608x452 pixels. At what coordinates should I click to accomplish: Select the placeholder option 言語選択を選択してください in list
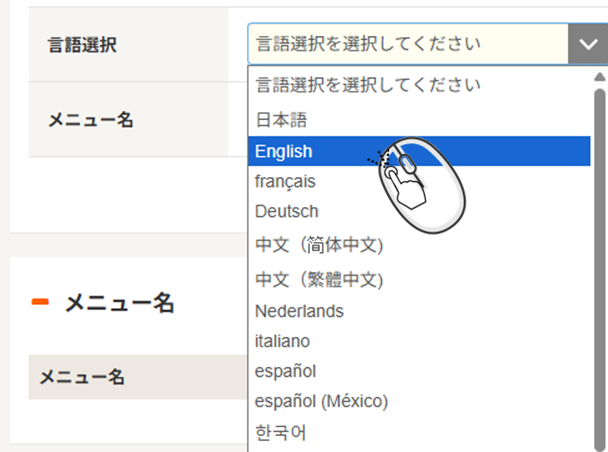pos(367,84)
